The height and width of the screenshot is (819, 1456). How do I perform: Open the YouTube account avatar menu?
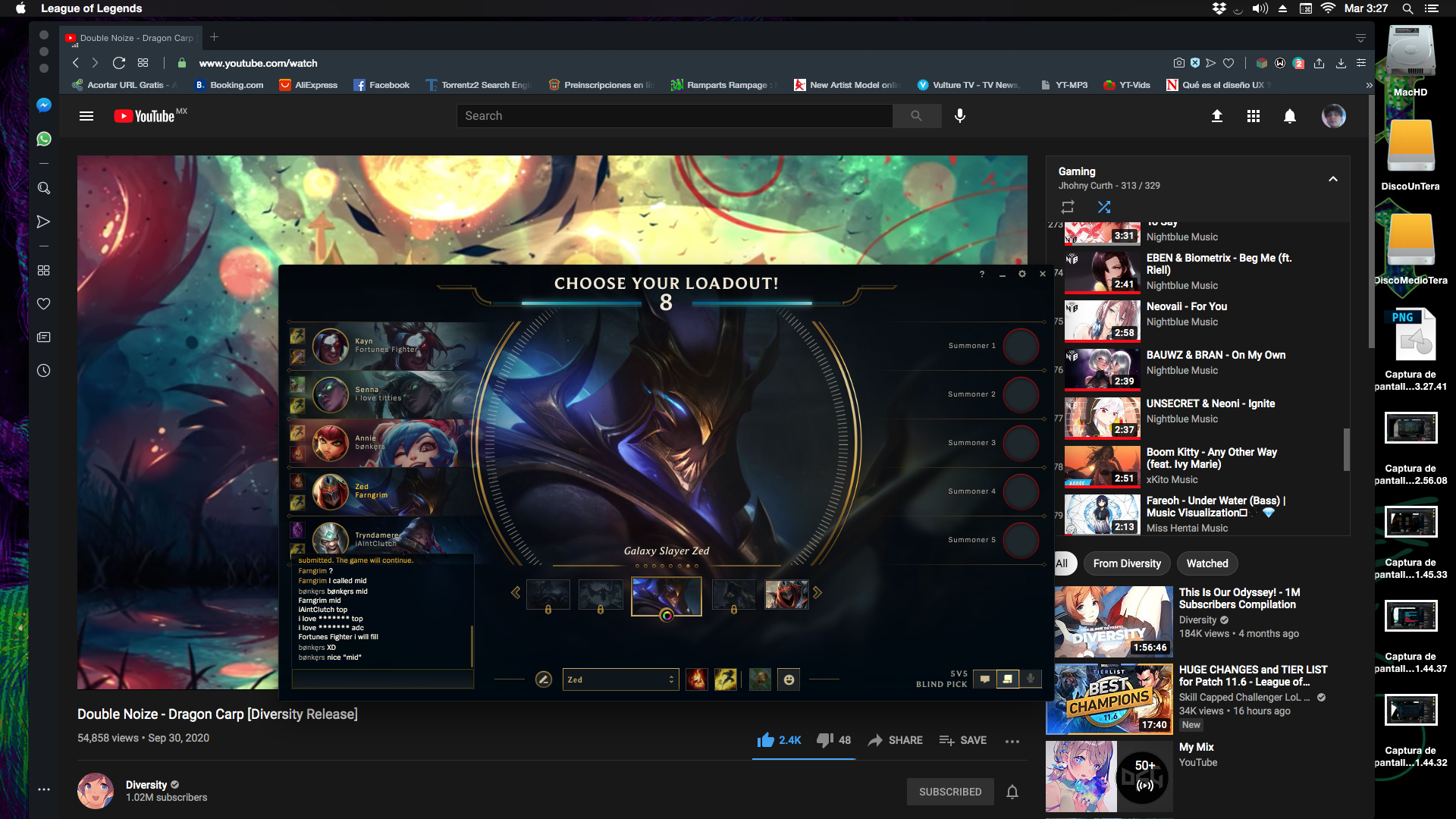point(1334,116)
